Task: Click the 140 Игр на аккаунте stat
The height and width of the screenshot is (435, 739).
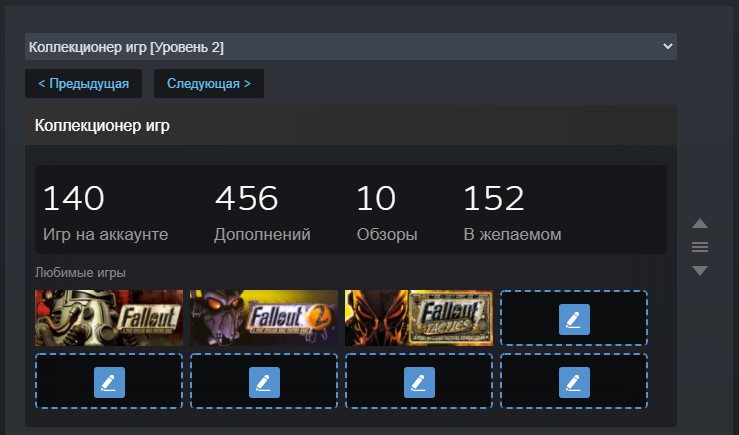Action: [x=106, y=213]
